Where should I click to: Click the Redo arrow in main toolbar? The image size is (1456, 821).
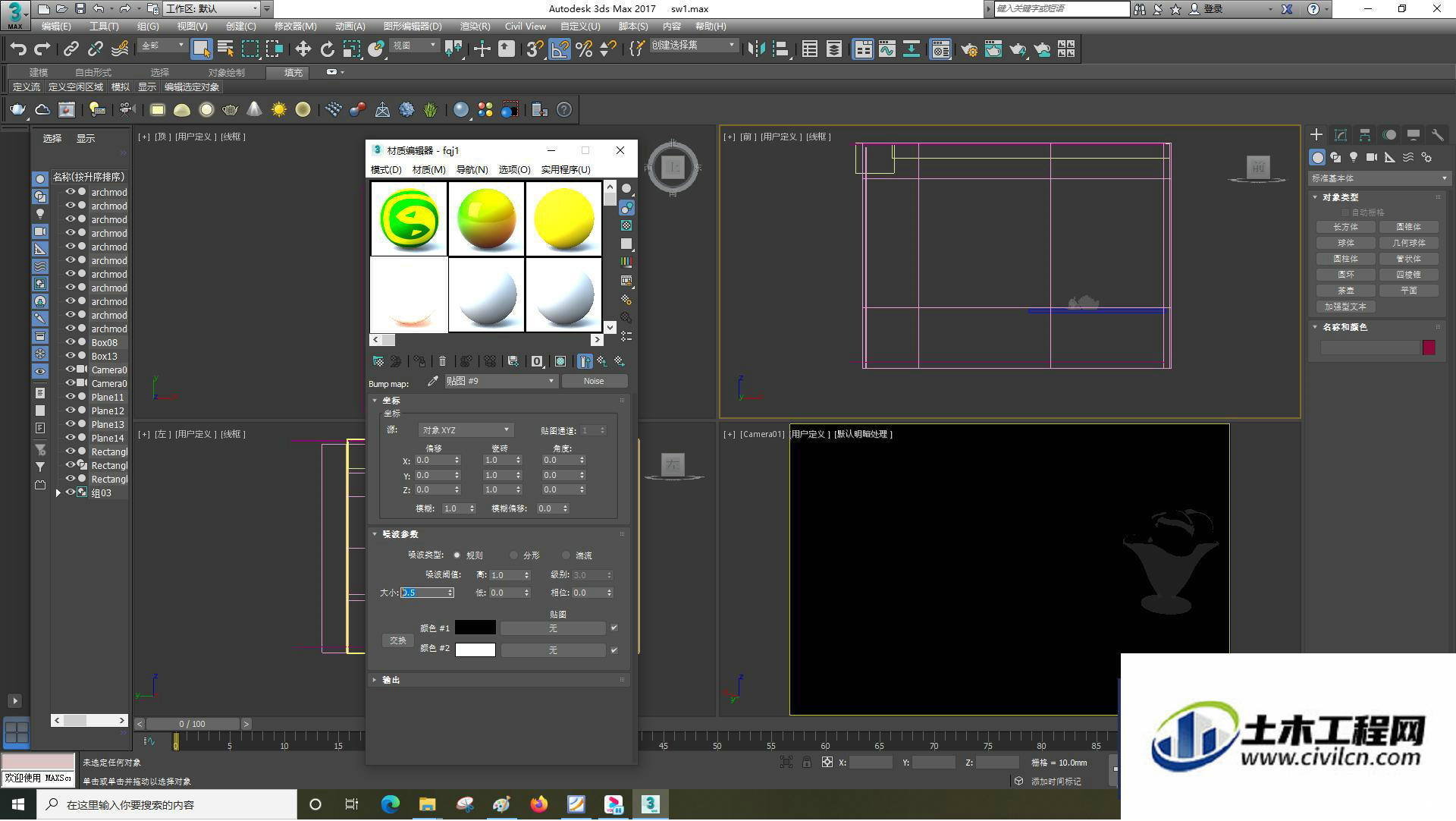tap(42, 49)
